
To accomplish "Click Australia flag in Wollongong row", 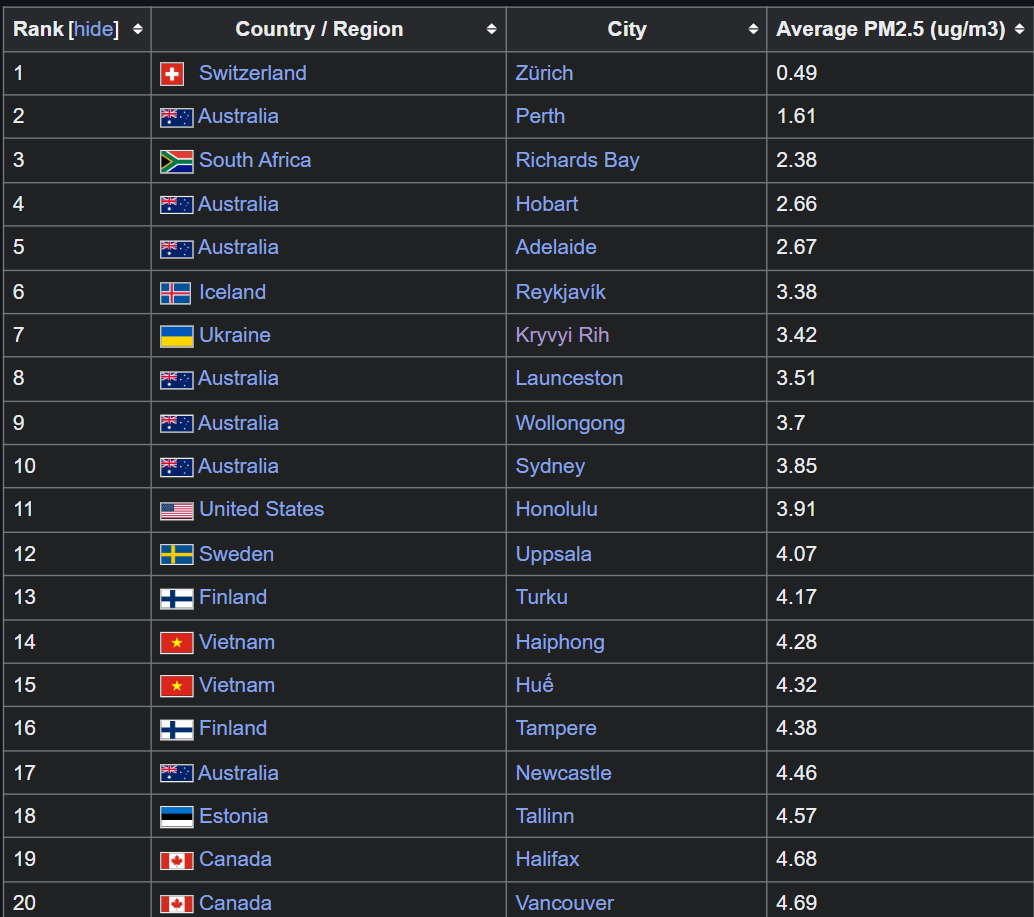I will 177,423.
